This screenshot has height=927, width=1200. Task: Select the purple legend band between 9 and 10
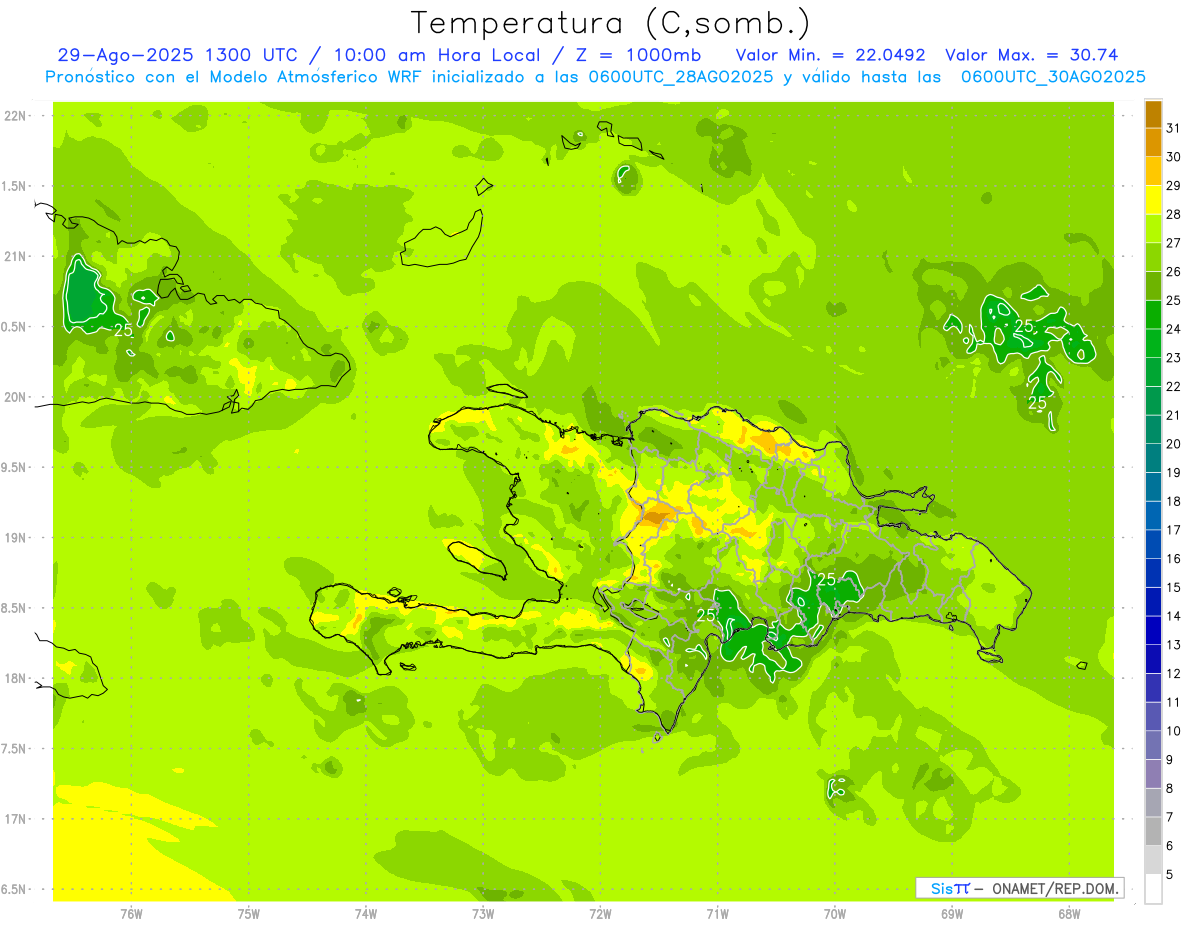(x=1153, y=745)
